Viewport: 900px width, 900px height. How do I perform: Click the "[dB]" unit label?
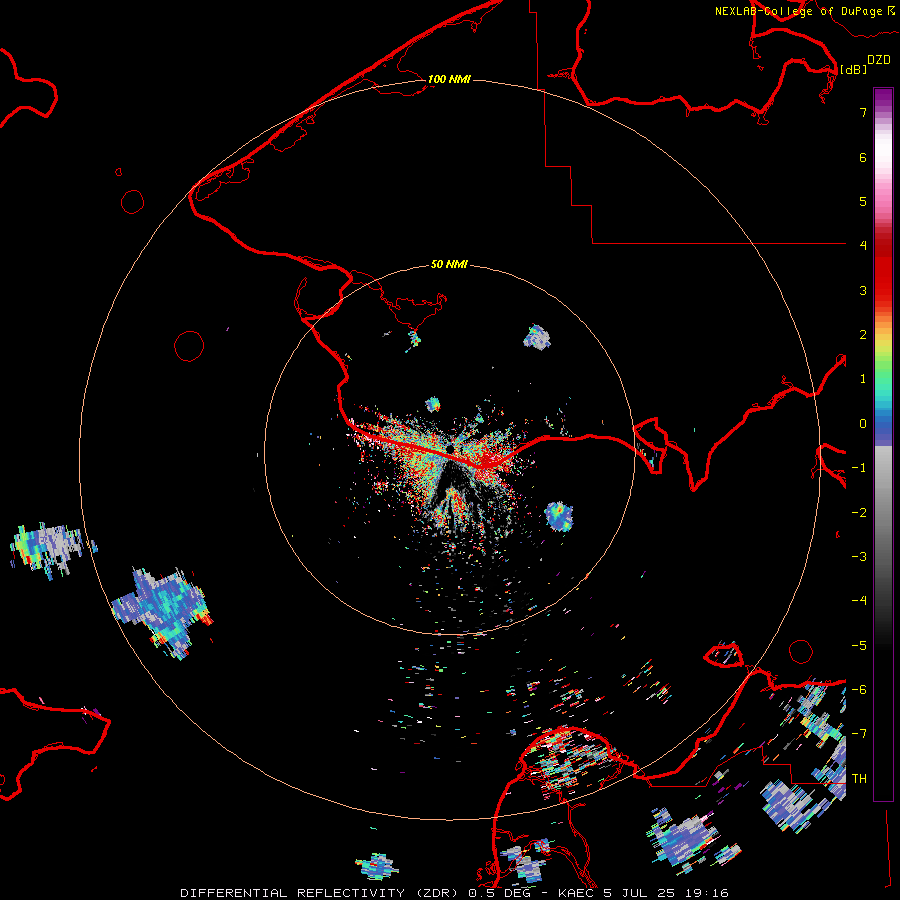click(854, 69)
